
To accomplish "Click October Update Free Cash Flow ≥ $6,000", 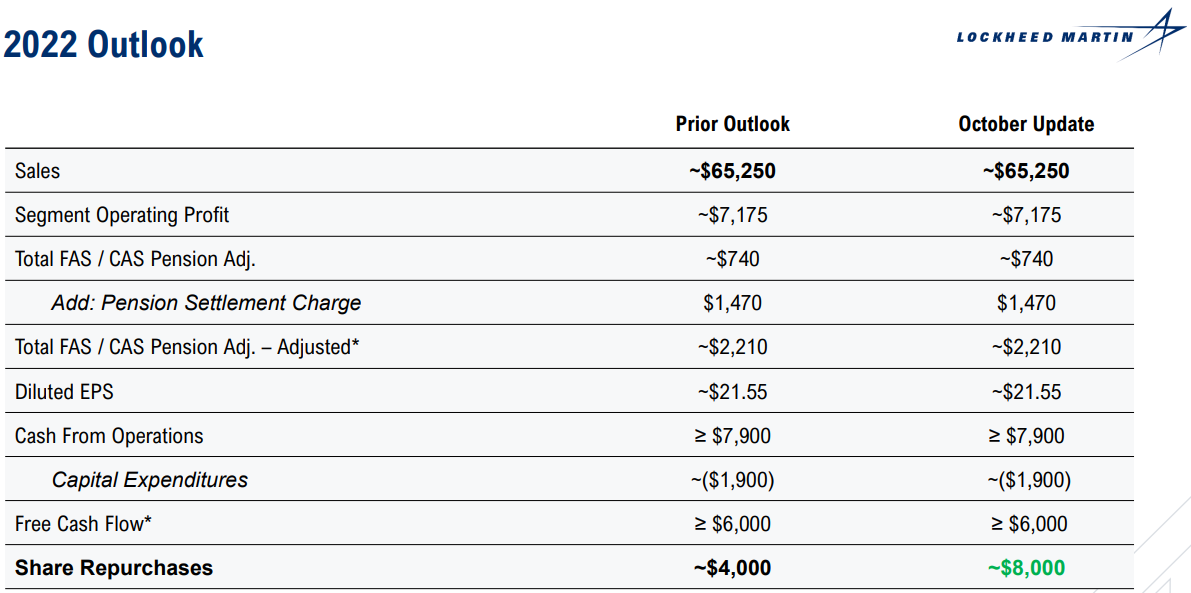I will (x=1026, y=524).
